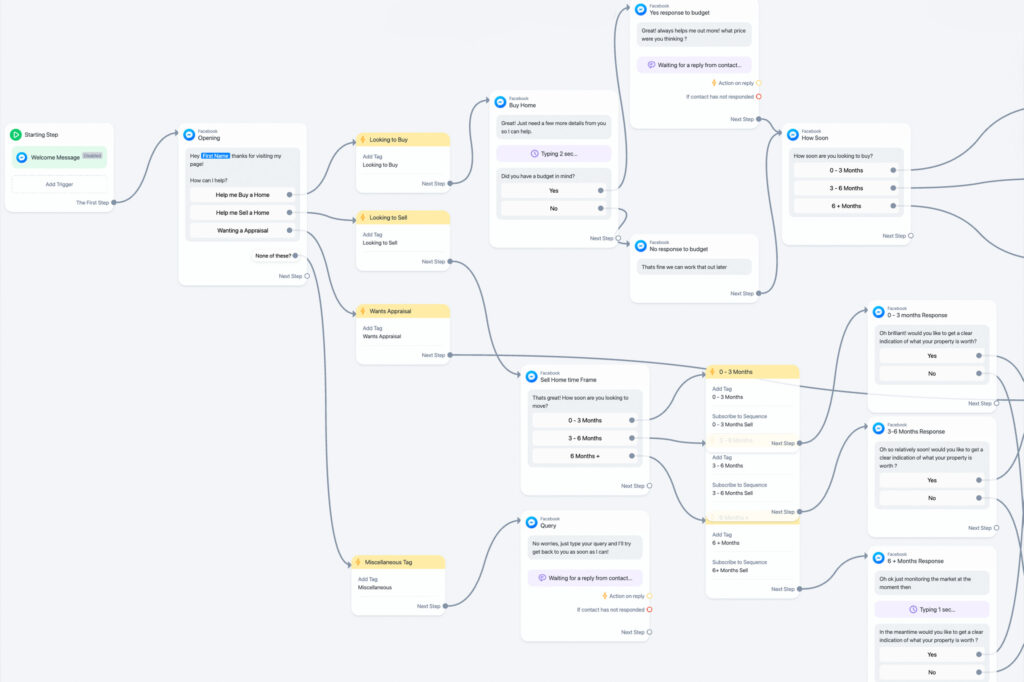Screen dimensions: 1024x682
Task: Click the Wanting a Appraisal reply button
Action: coord(243,230)
